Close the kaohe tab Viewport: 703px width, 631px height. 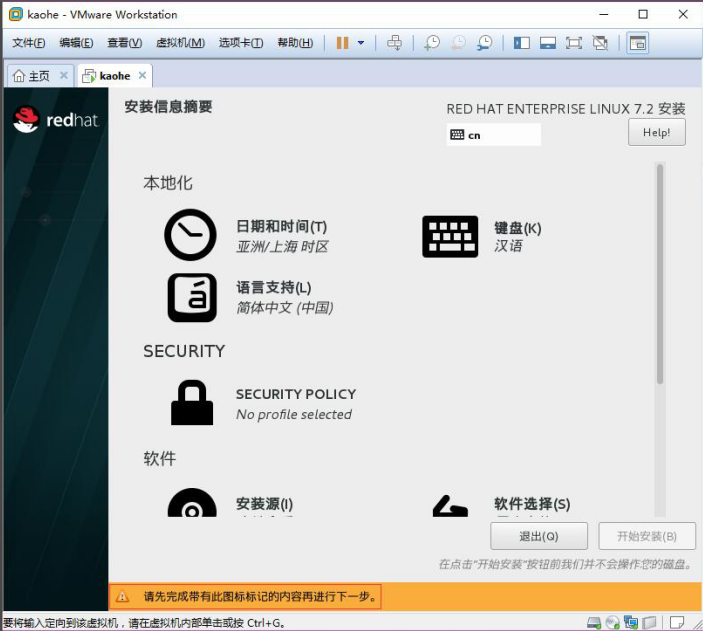pyautogui.click(x=143, y=75)
